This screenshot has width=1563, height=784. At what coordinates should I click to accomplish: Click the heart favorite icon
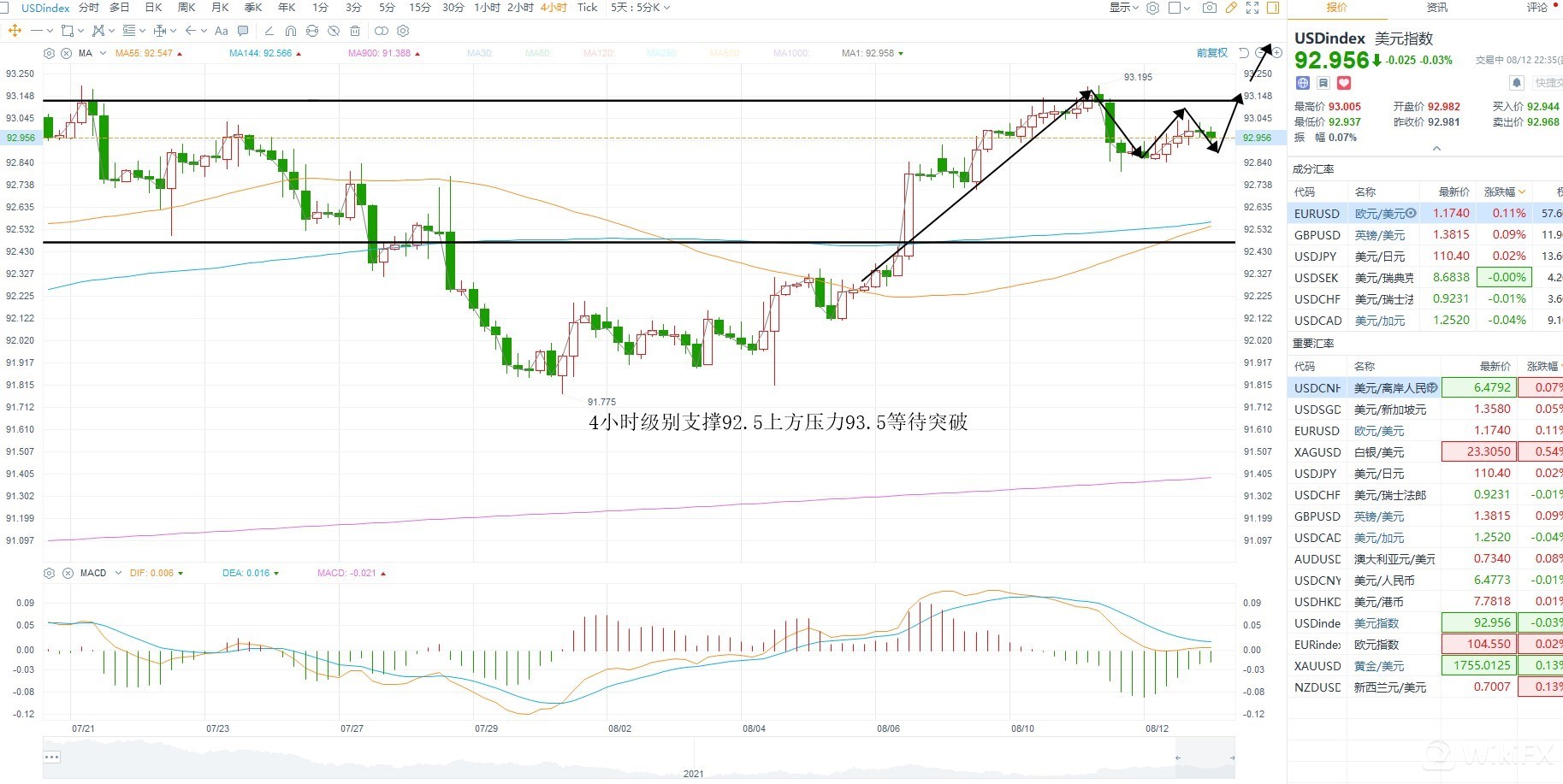(1344, 83)
